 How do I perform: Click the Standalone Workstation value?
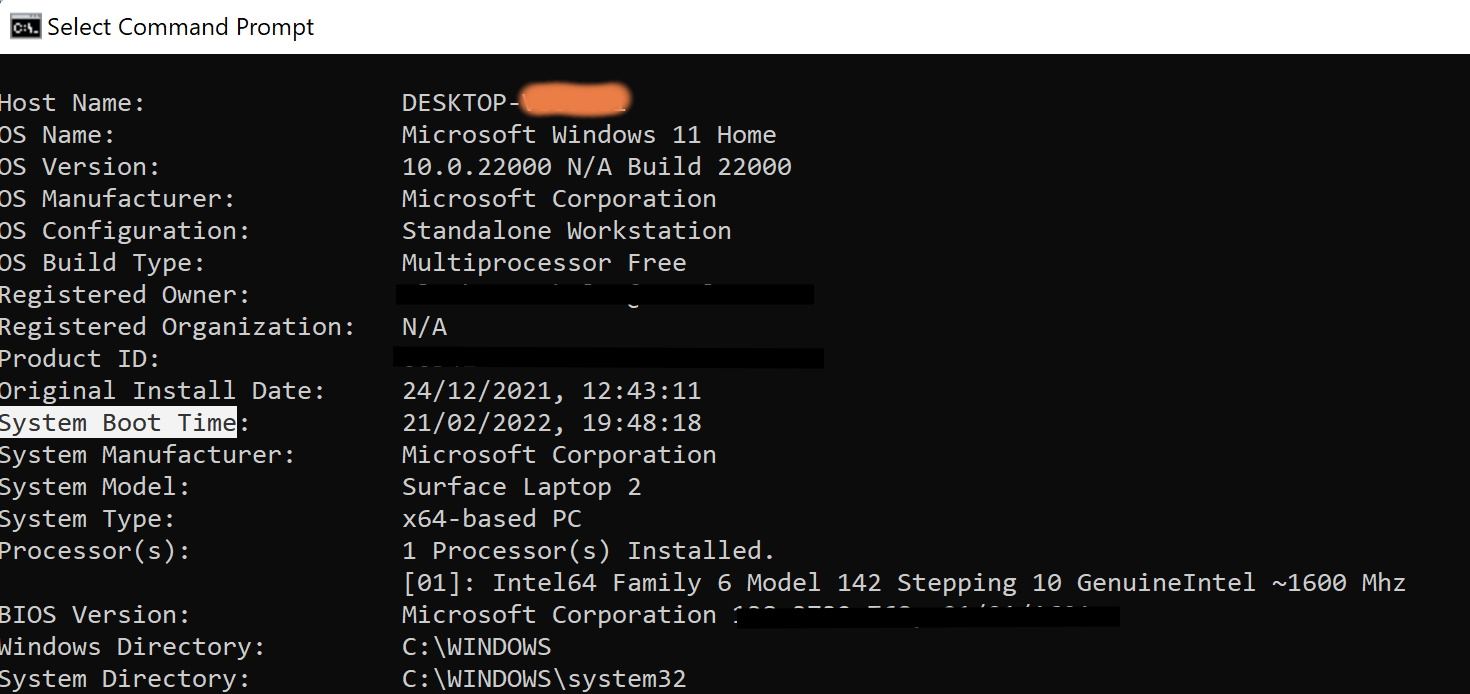click(x=566, y=231)
